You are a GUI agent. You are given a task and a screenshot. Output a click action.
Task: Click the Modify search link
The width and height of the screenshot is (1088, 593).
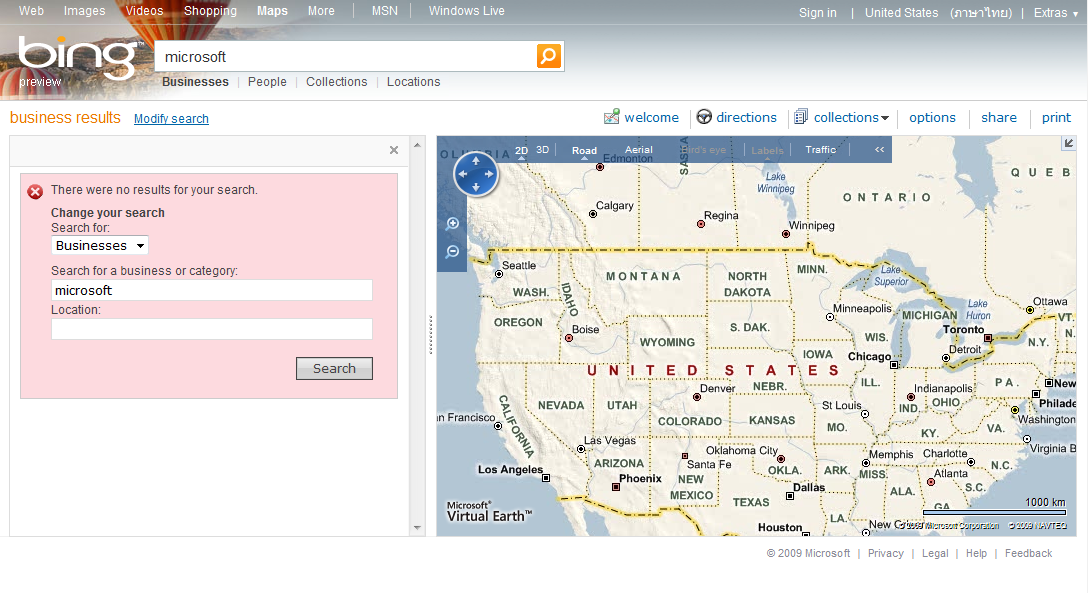[171, 119]
